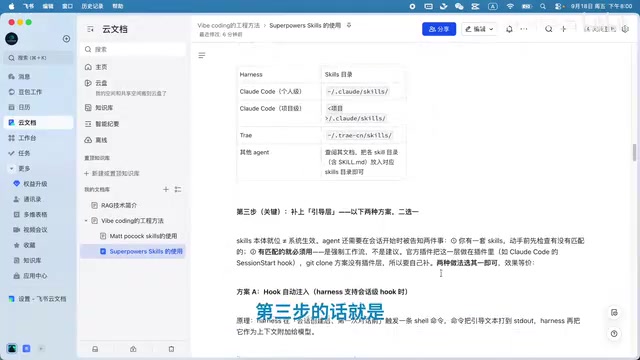Click the floating document icon above help
The image size is (640, 360).
click(x=614, y=313)
